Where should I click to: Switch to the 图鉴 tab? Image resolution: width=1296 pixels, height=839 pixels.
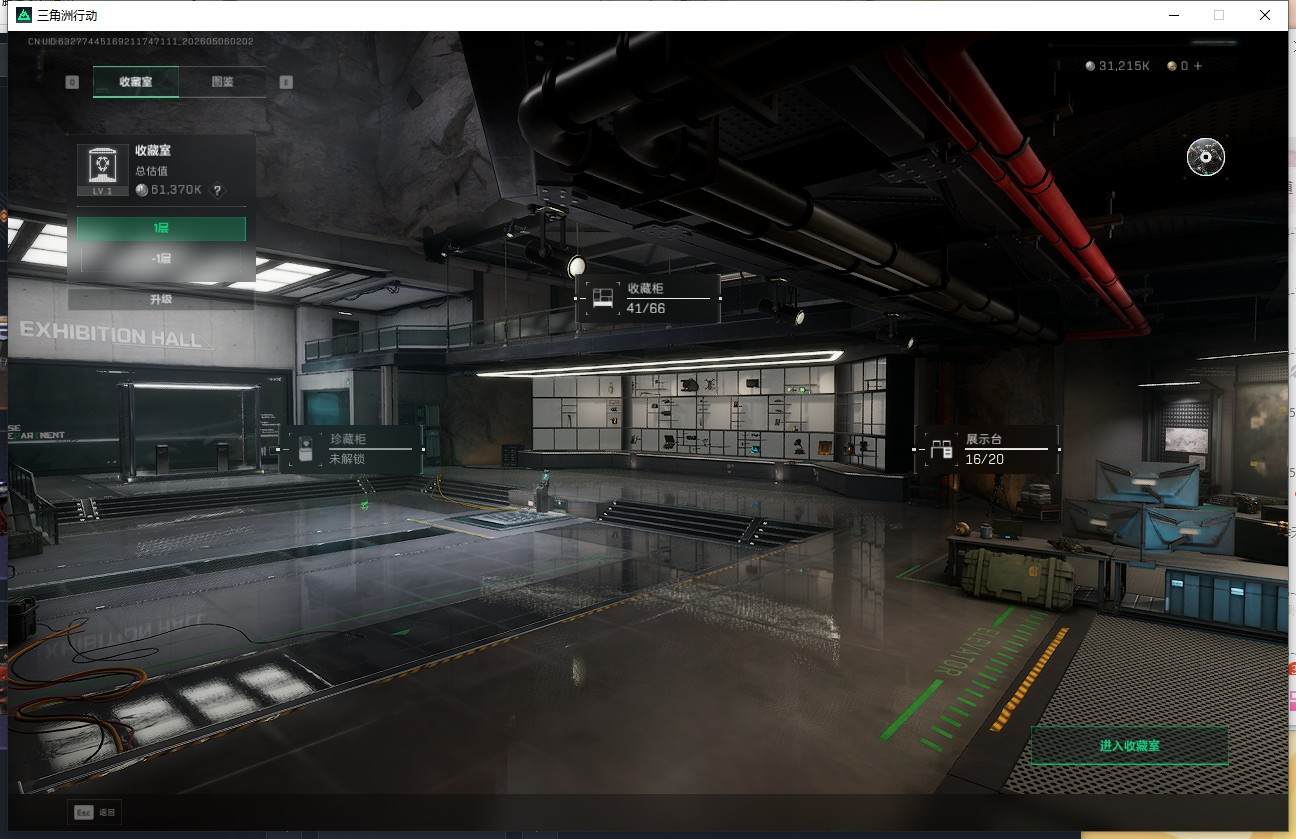[223, 82]
